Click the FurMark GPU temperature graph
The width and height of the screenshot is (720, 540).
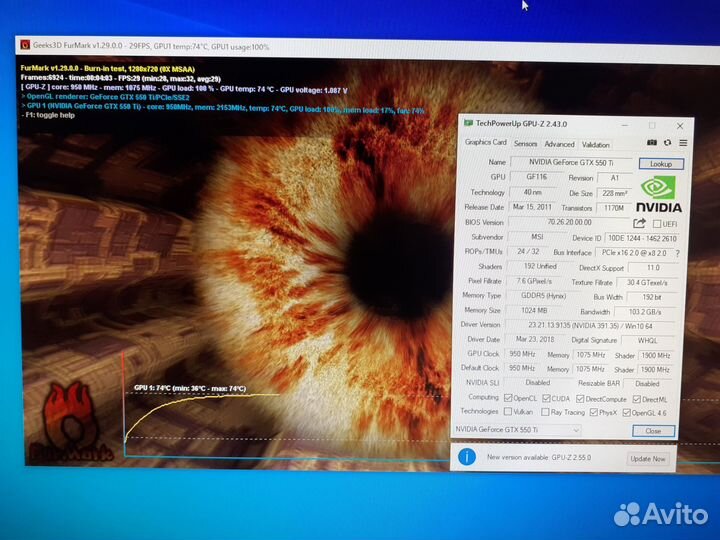tap(202, 403)
